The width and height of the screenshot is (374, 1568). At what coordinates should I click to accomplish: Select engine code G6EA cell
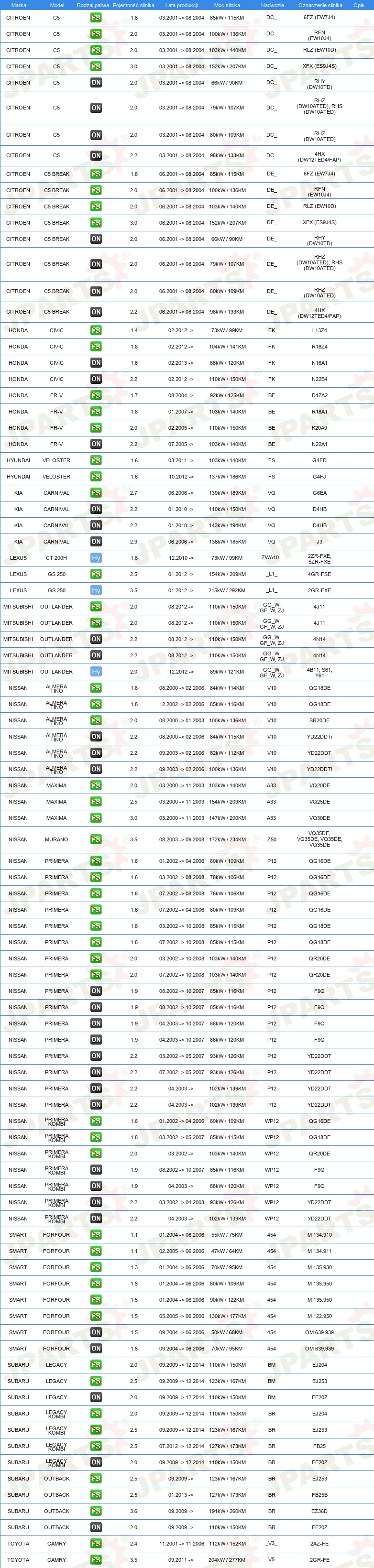(319, 493)
